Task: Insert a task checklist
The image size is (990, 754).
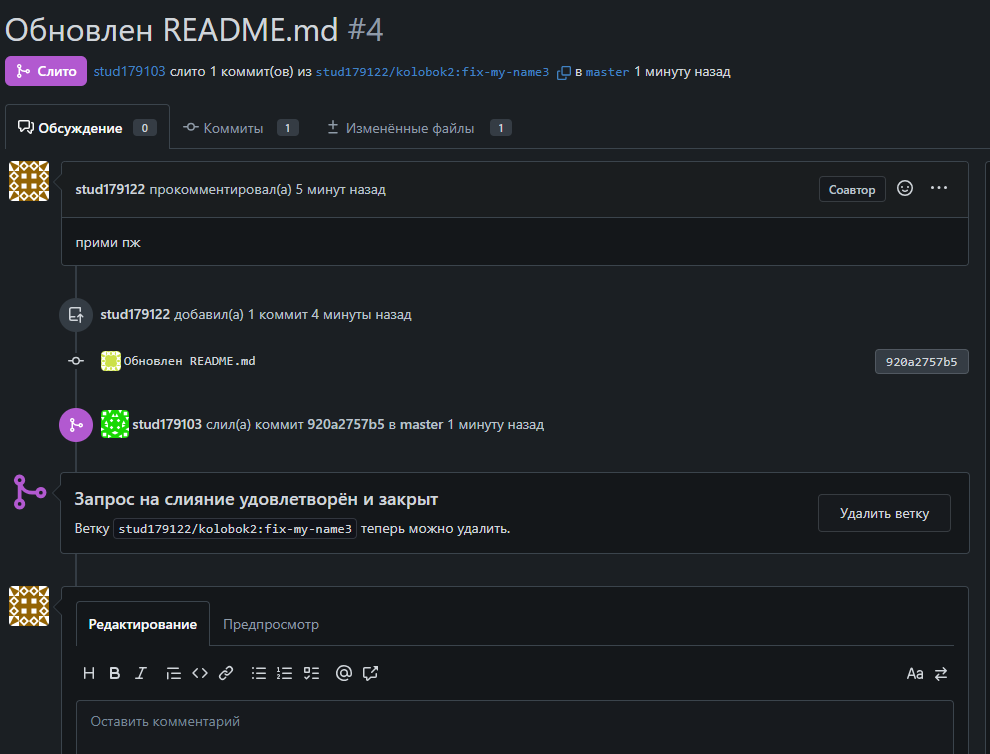Action: click(311, 674)
